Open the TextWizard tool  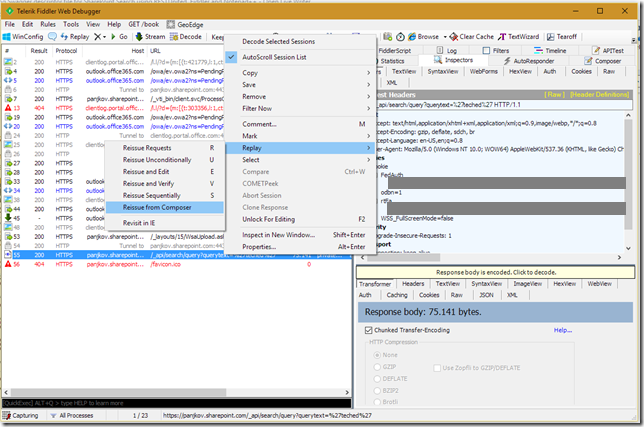pos(518,37)
